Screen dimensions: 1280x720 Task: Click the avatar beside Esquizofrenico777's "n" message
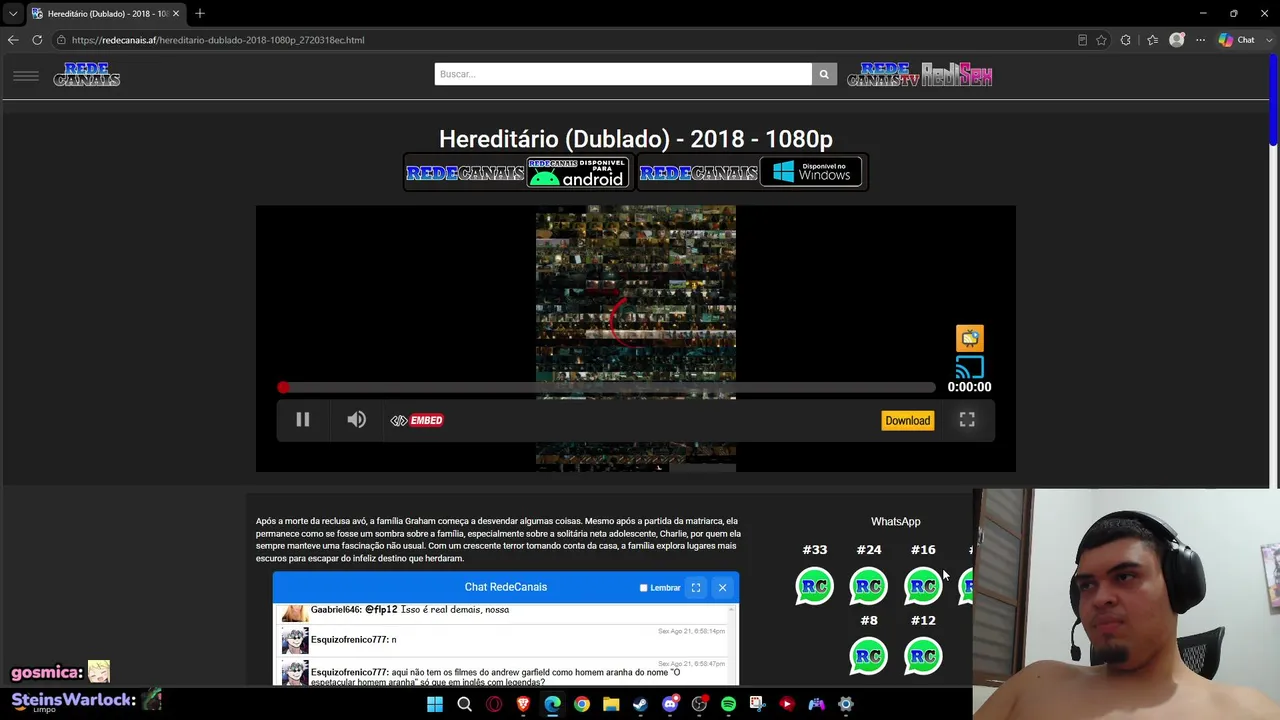click(x=295, y=640)
